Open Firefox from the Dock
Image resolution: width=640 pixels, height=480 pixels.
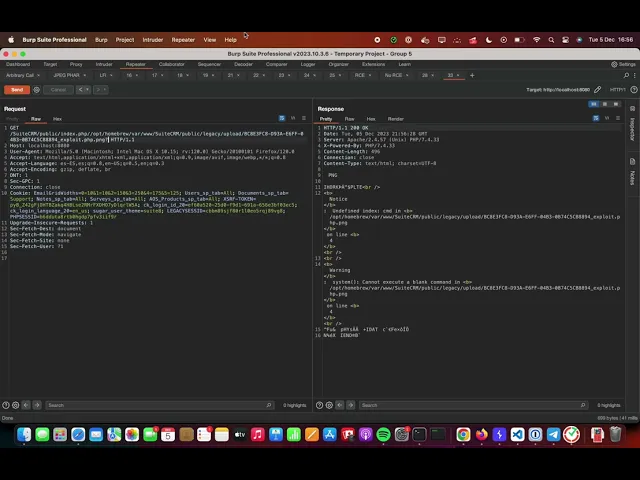click(481, 435)
